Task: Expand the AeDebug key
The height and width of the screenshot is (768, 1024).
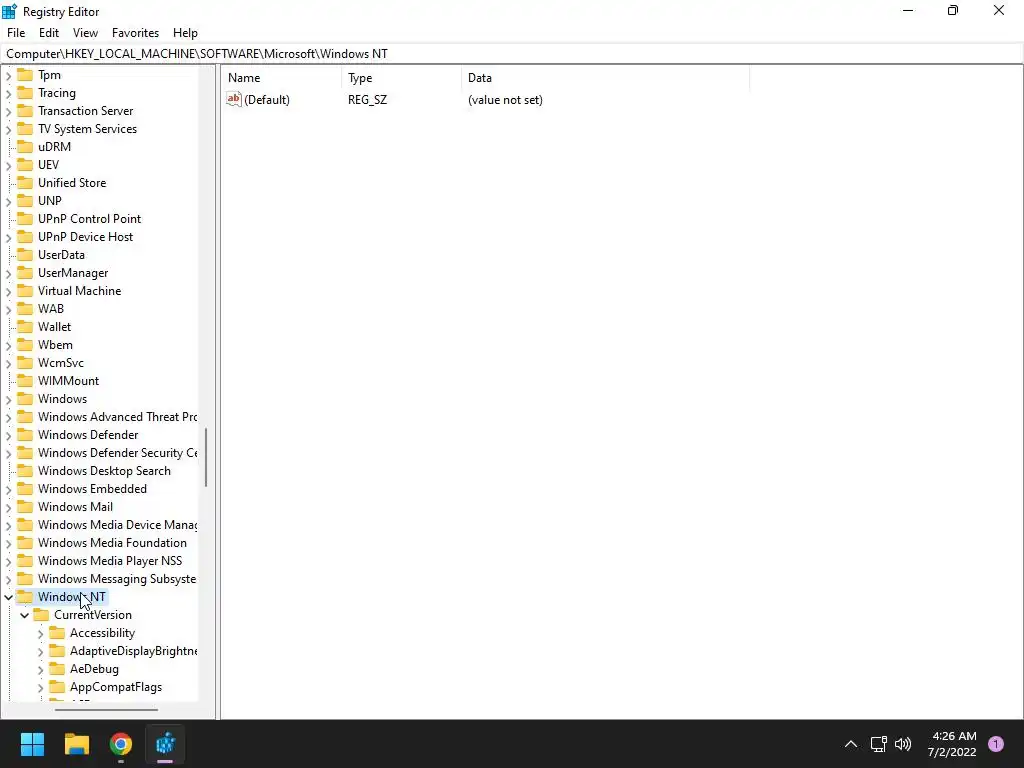Action: tap(40, 669)
